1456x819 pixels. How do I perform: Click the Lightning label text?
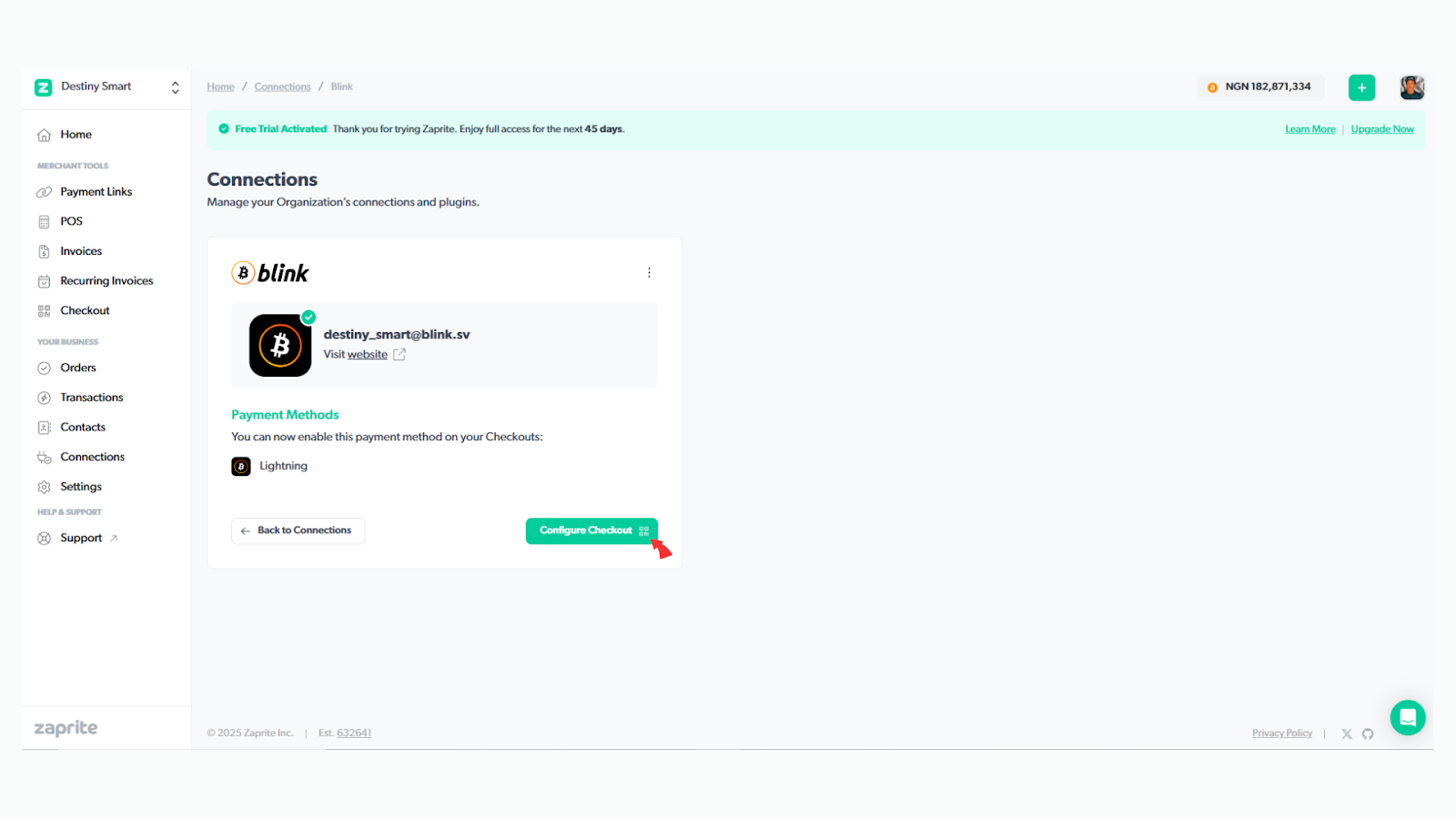(283, 466)
